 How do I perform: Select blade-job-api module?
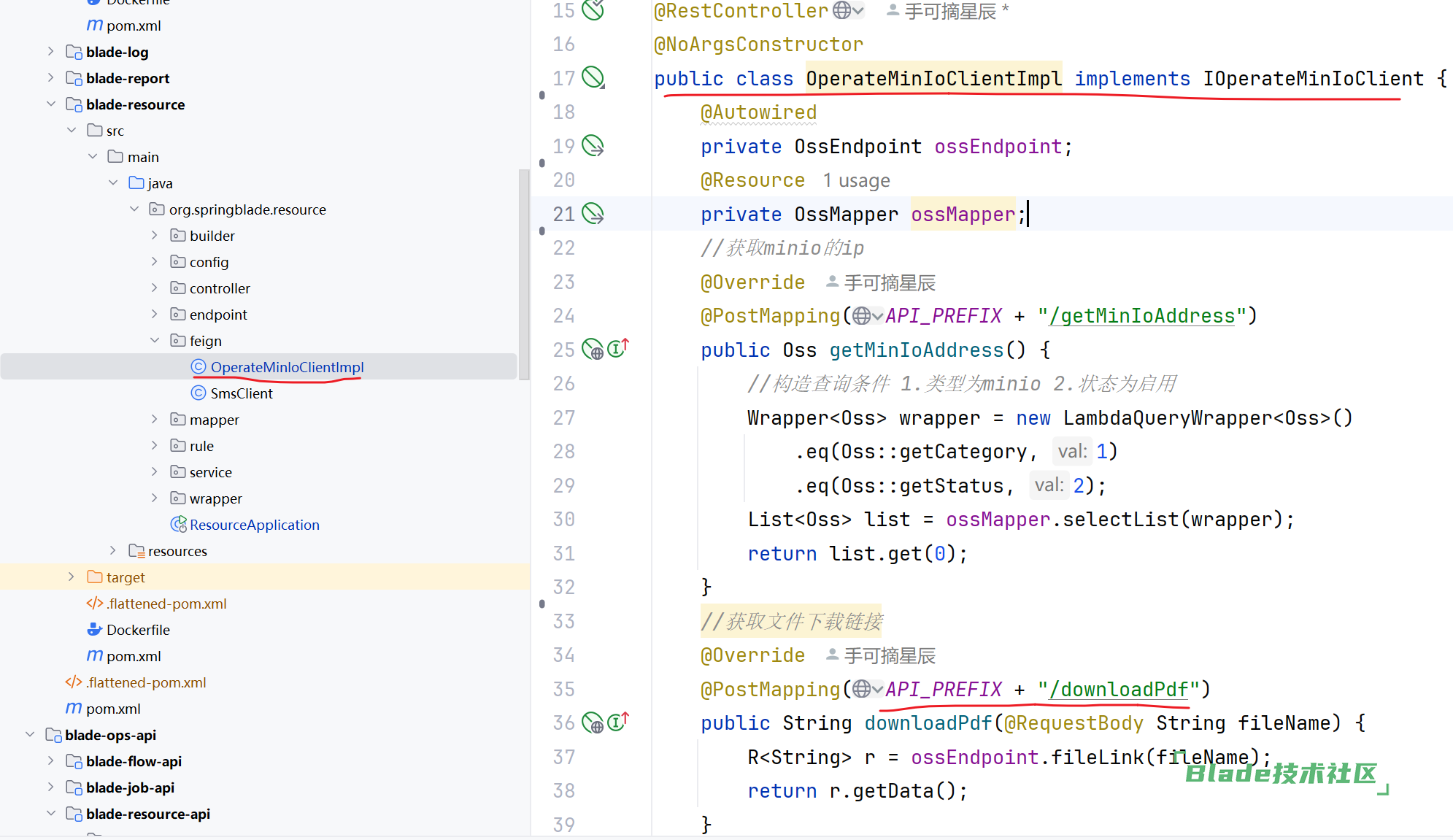tap(130, 787)
